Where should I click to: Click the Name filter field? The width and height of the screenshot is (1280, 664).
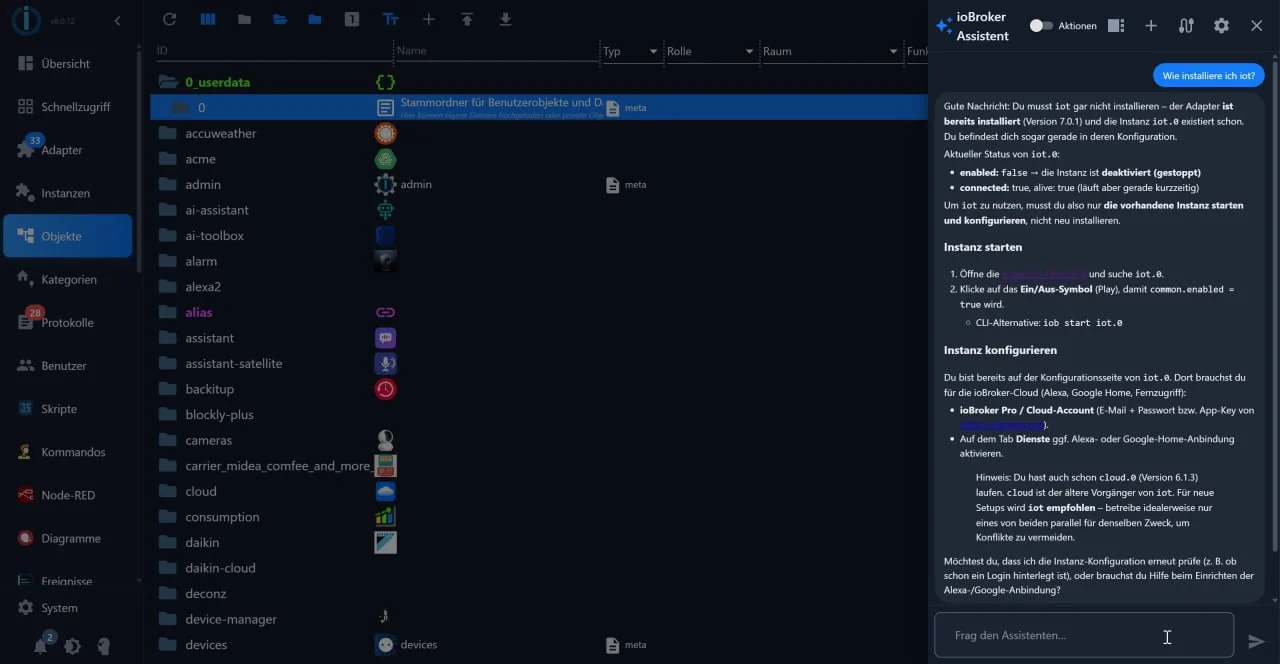pos(496,51)
